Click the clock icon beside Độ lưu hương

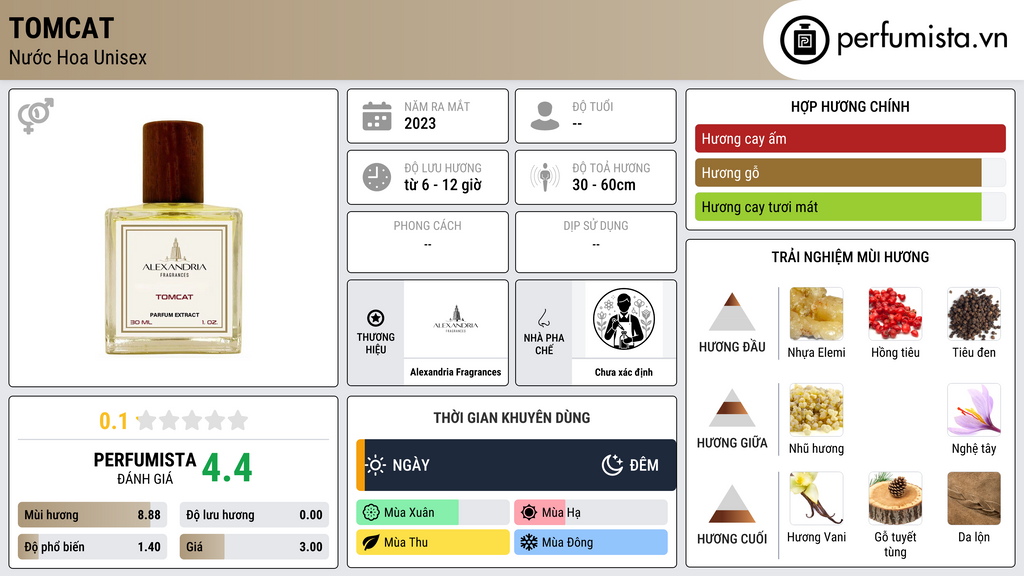[377, 177]
